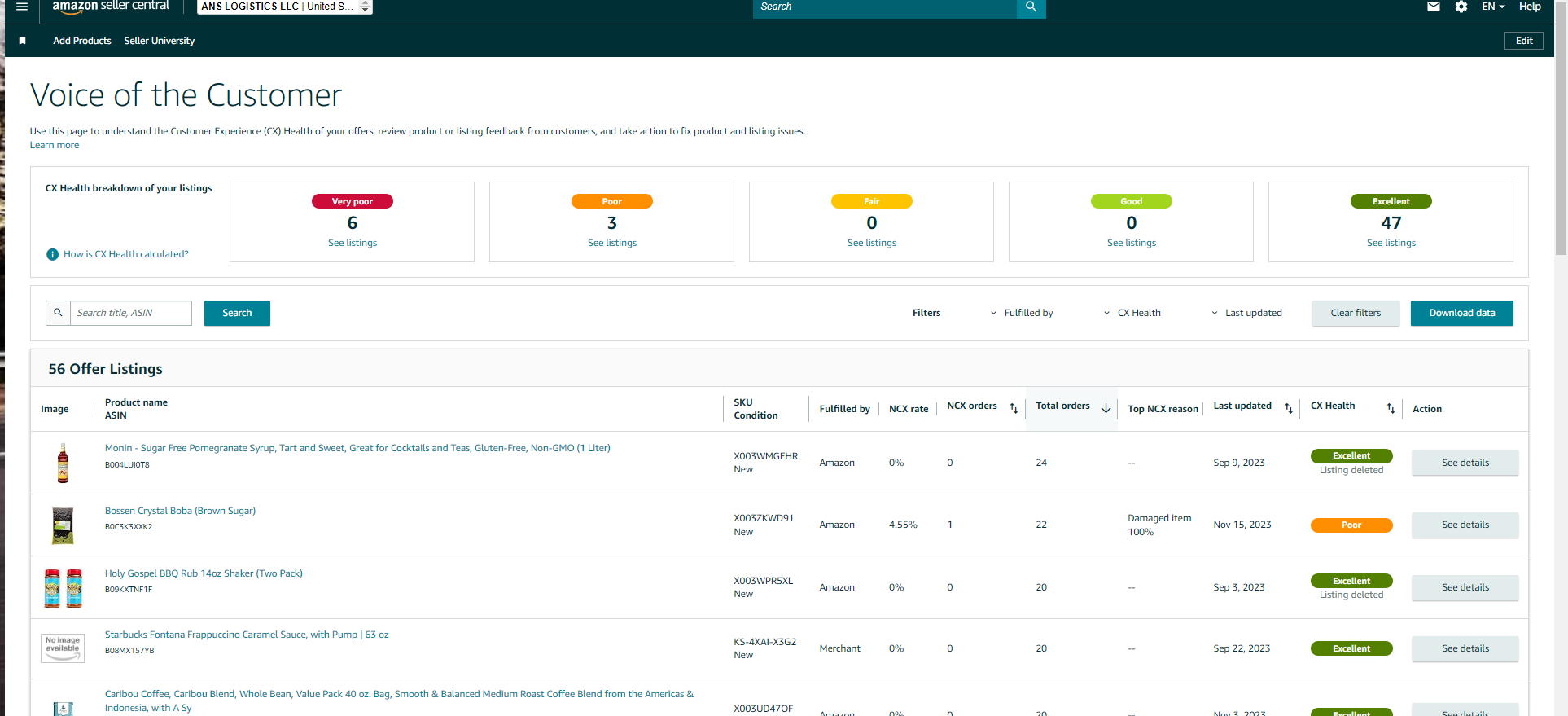Click the Damaged item 100% reason
This screenshot has width=1568, height=716.
tap(1159, 525)
